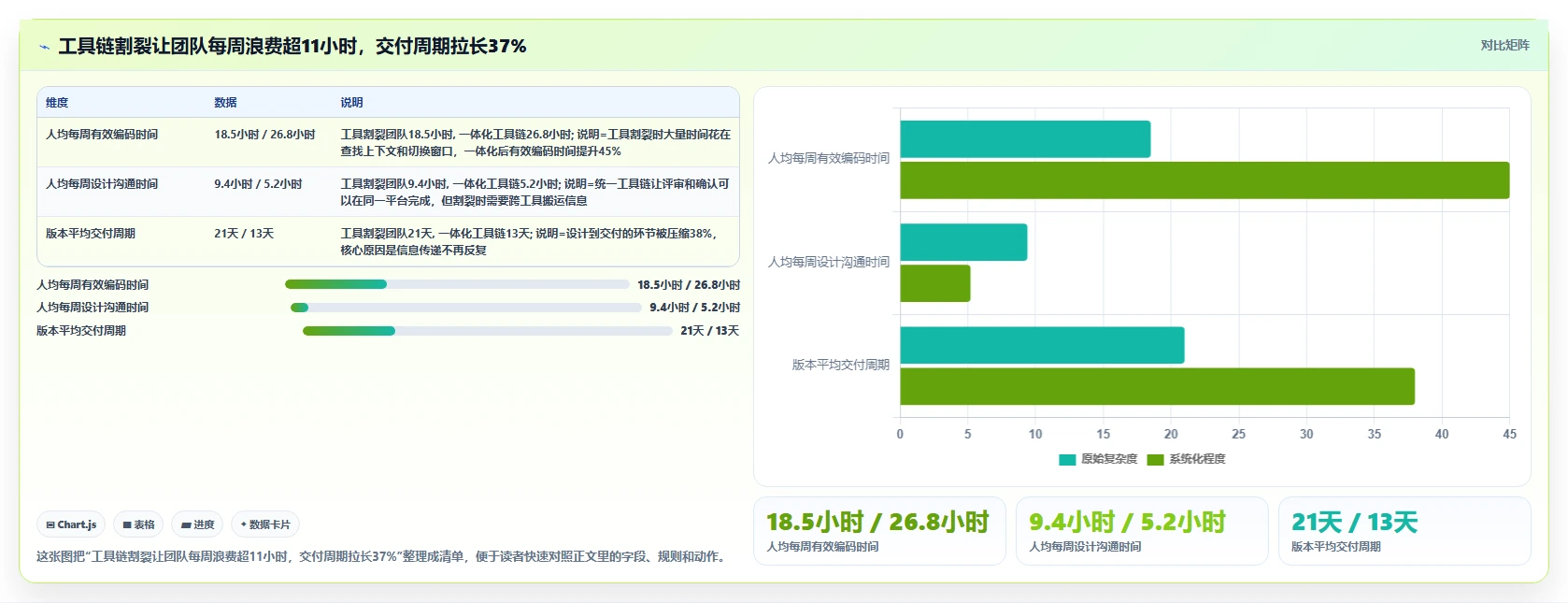Click the progress bar for 版本平均交付周期
The height and width of the screenshot is (603, 1568).
488,331
